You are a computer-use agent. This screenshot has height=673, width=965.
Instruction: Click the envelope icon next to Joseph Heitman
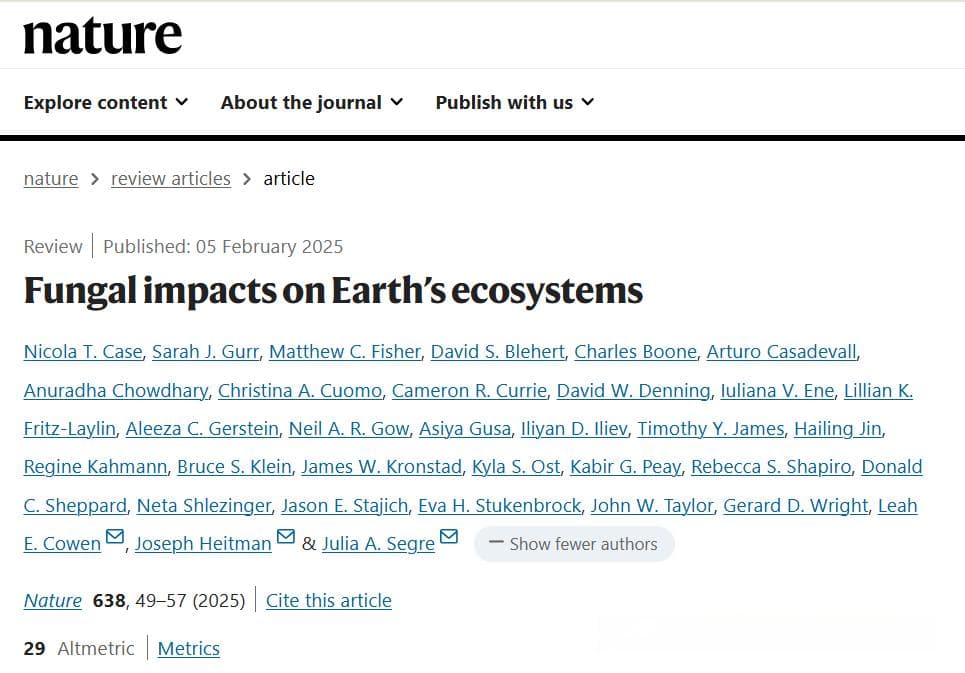tap(286, 536)
